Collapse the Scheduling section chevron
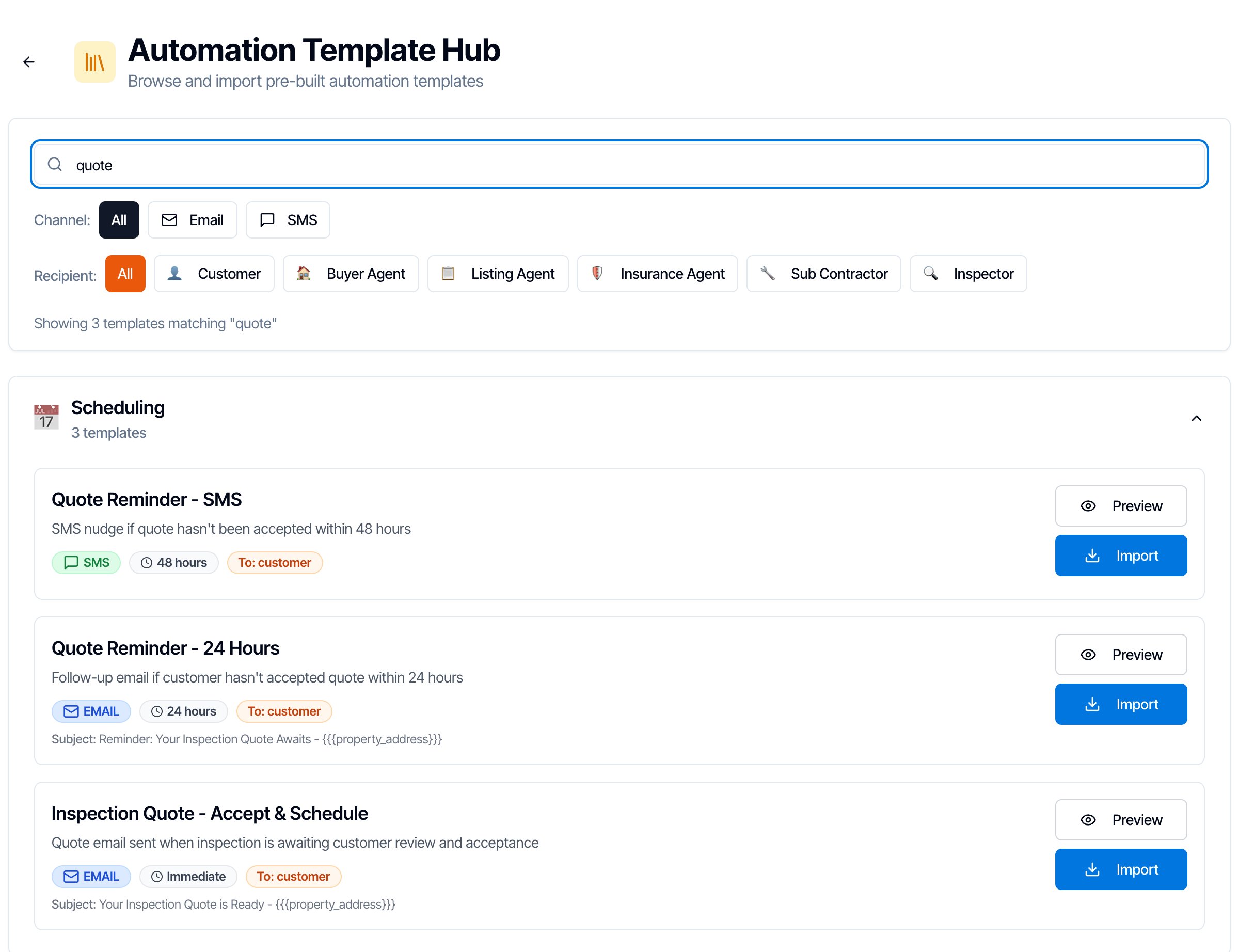Viewport: 1239px width, 952px height. tap(1196, 418)
